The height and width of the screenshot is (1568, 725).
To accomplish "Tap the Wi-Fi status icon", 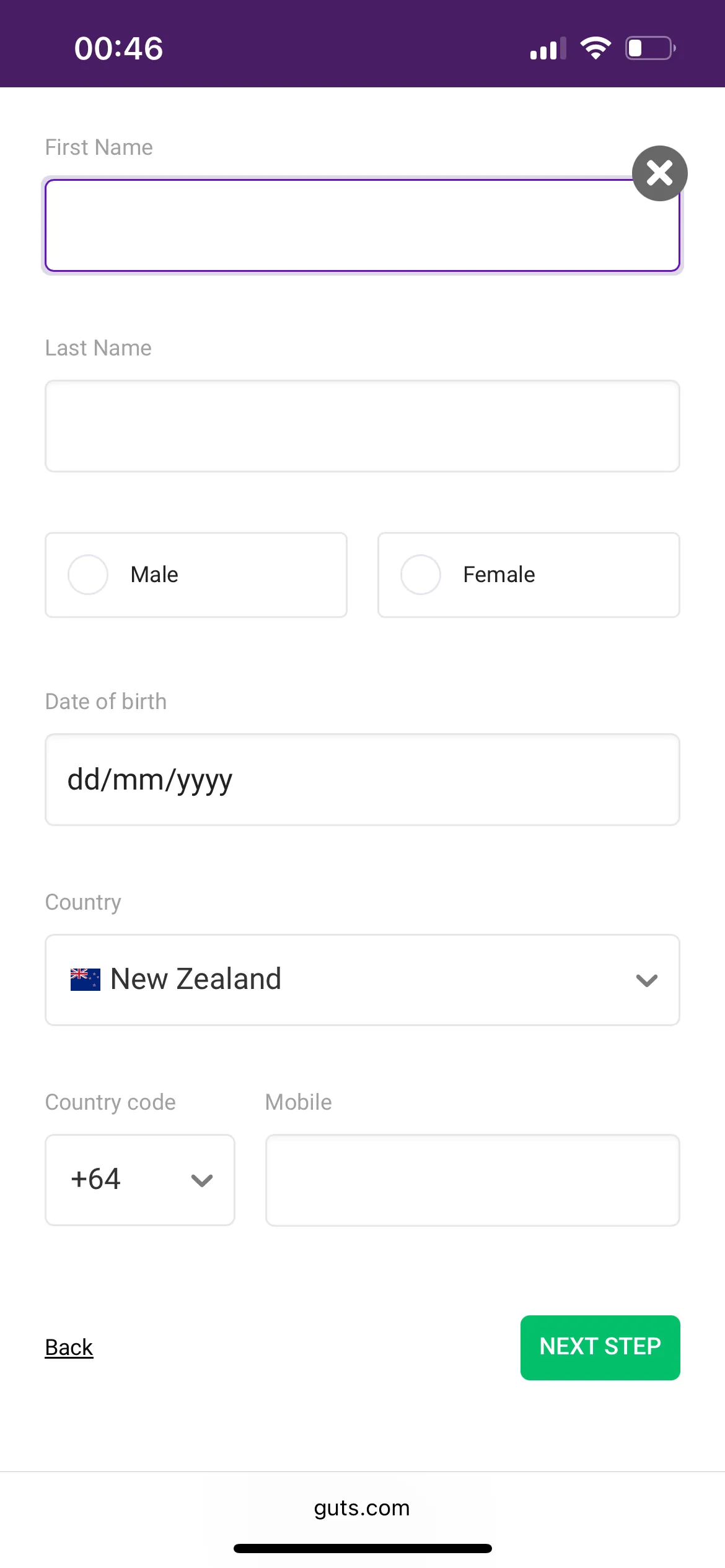I will (x=595, y=48).
